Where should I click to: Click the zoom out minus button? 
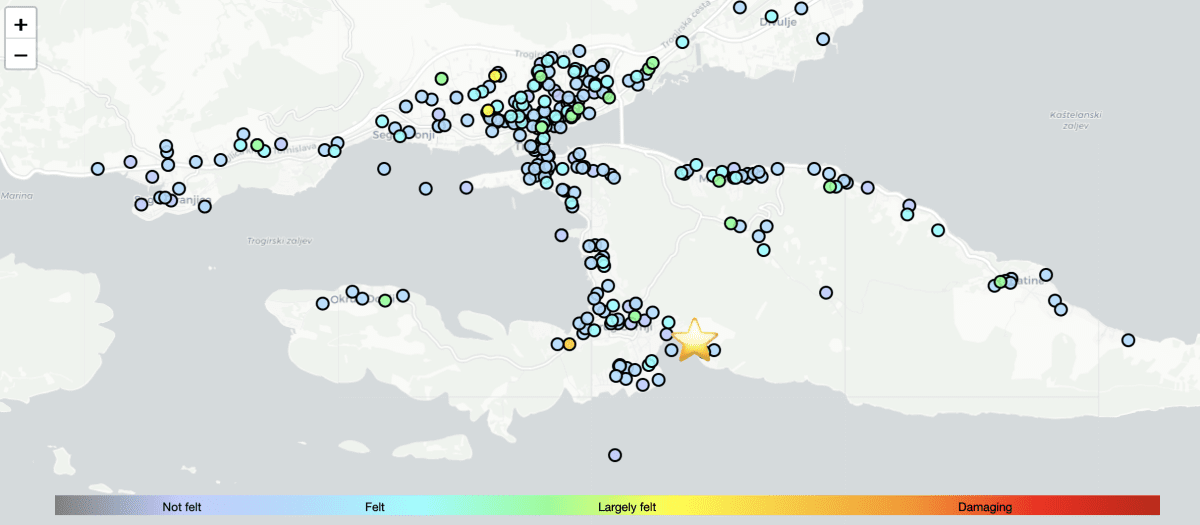coord(21,54)
